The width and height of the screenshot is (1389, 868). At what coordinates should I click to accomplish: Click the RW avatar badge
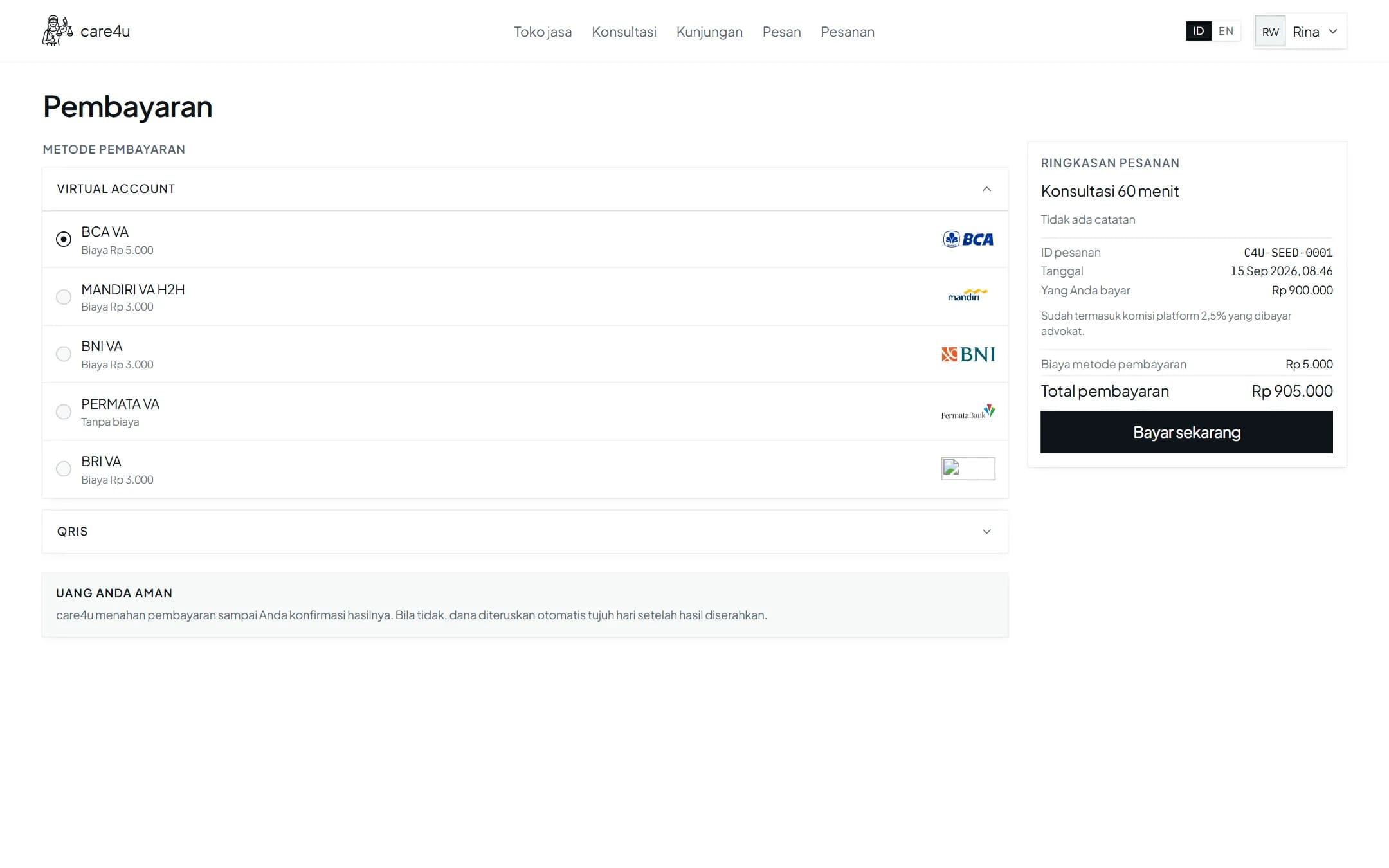(1270, 32)
